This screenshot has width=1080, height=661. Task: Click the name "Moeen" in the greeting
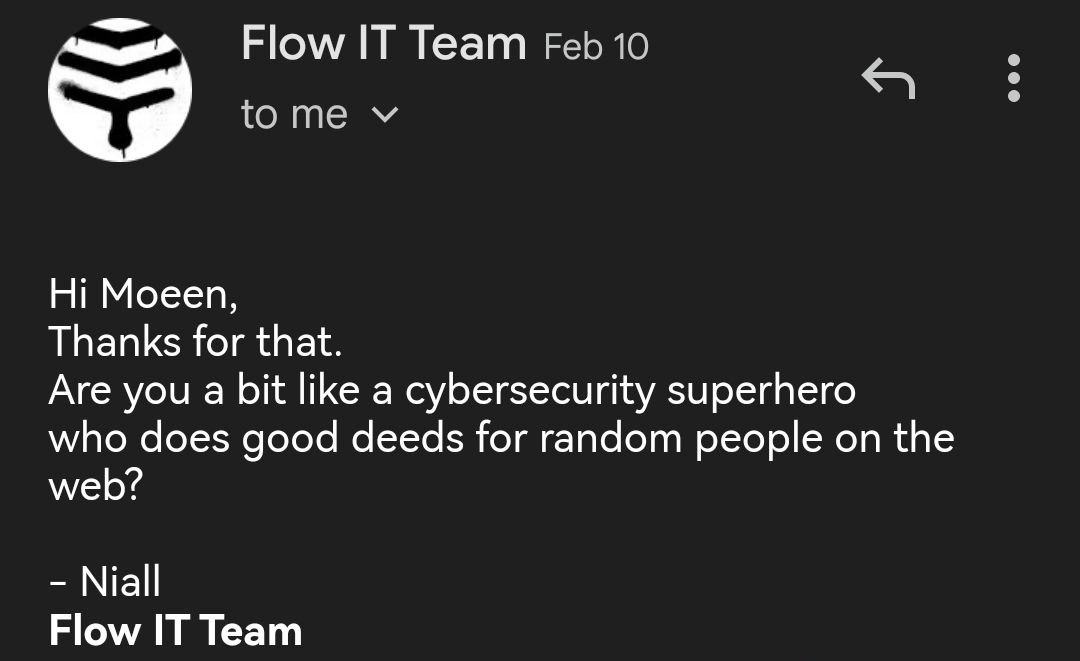coord(165,293)
